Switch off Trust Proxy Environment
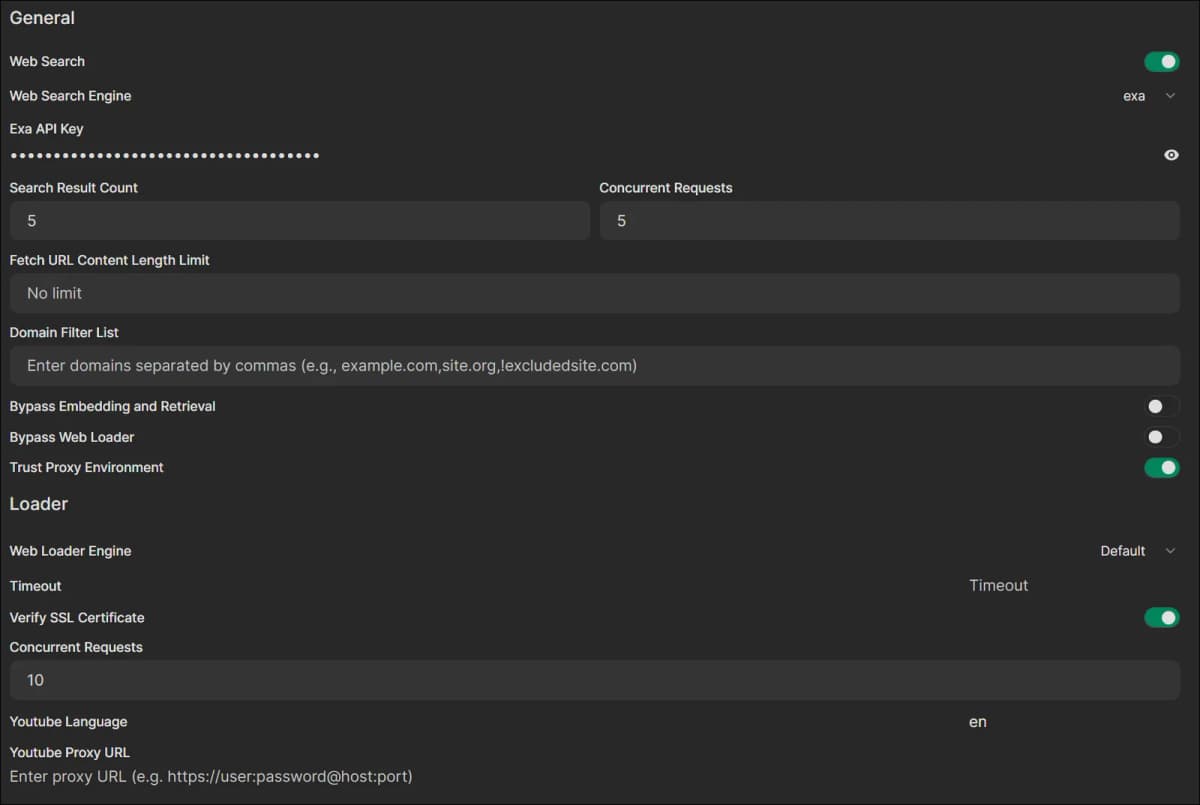Viewport: 1200px width, 805px height. pyautogui.click(x=1162, y=467)
